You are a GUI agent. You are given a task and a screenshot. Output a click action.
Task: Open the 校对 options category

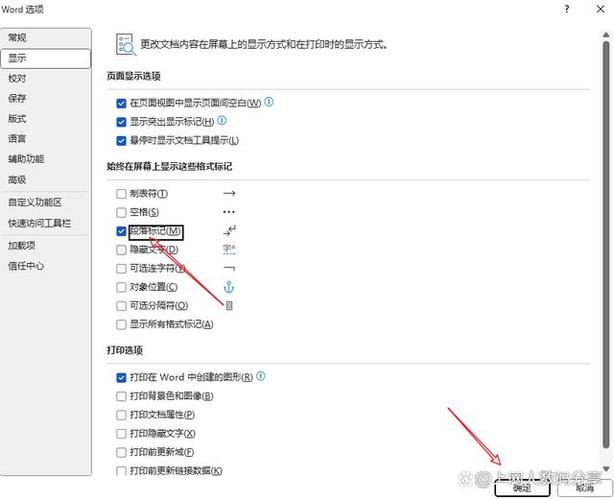coord(46,78)
